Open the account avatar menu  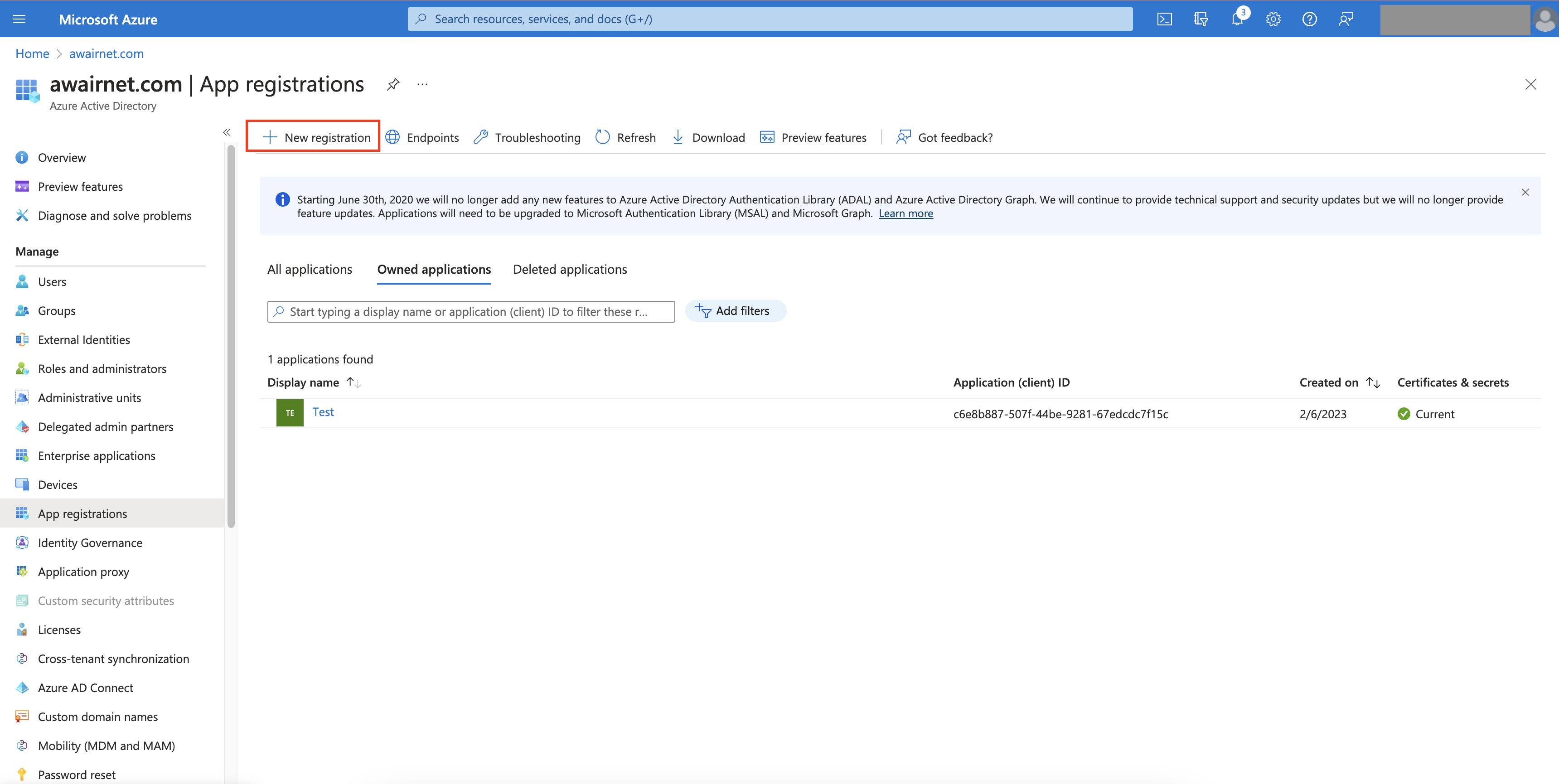[1544, 19]
